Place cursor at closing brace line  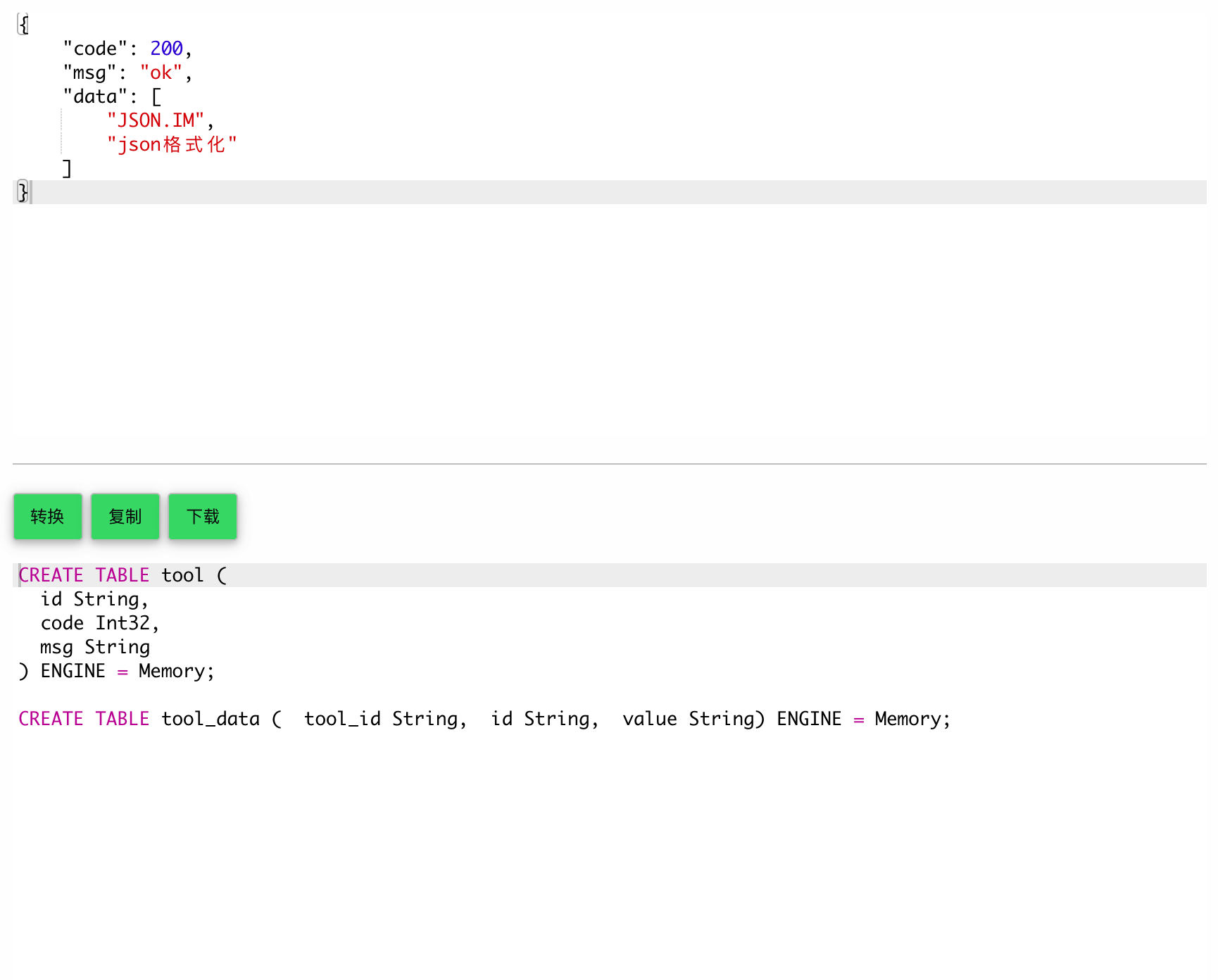(610, 192)
